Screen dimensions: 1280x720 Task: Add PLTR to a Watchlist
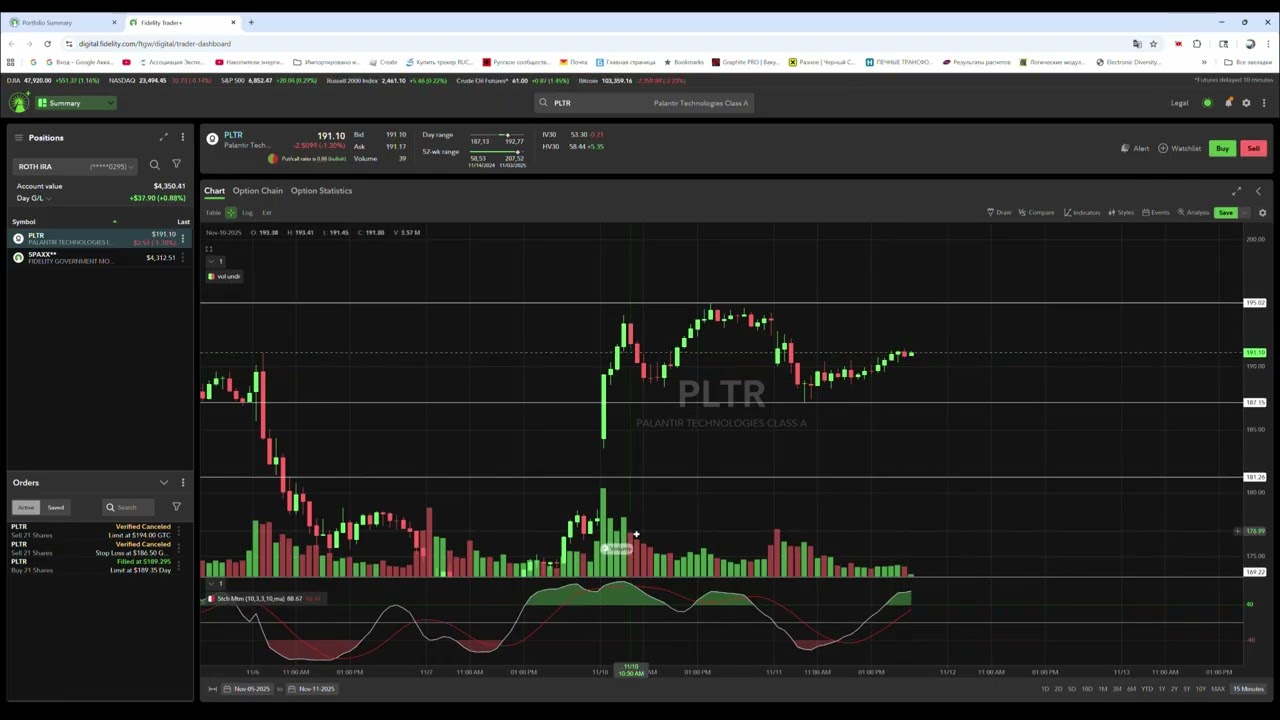1180,149
